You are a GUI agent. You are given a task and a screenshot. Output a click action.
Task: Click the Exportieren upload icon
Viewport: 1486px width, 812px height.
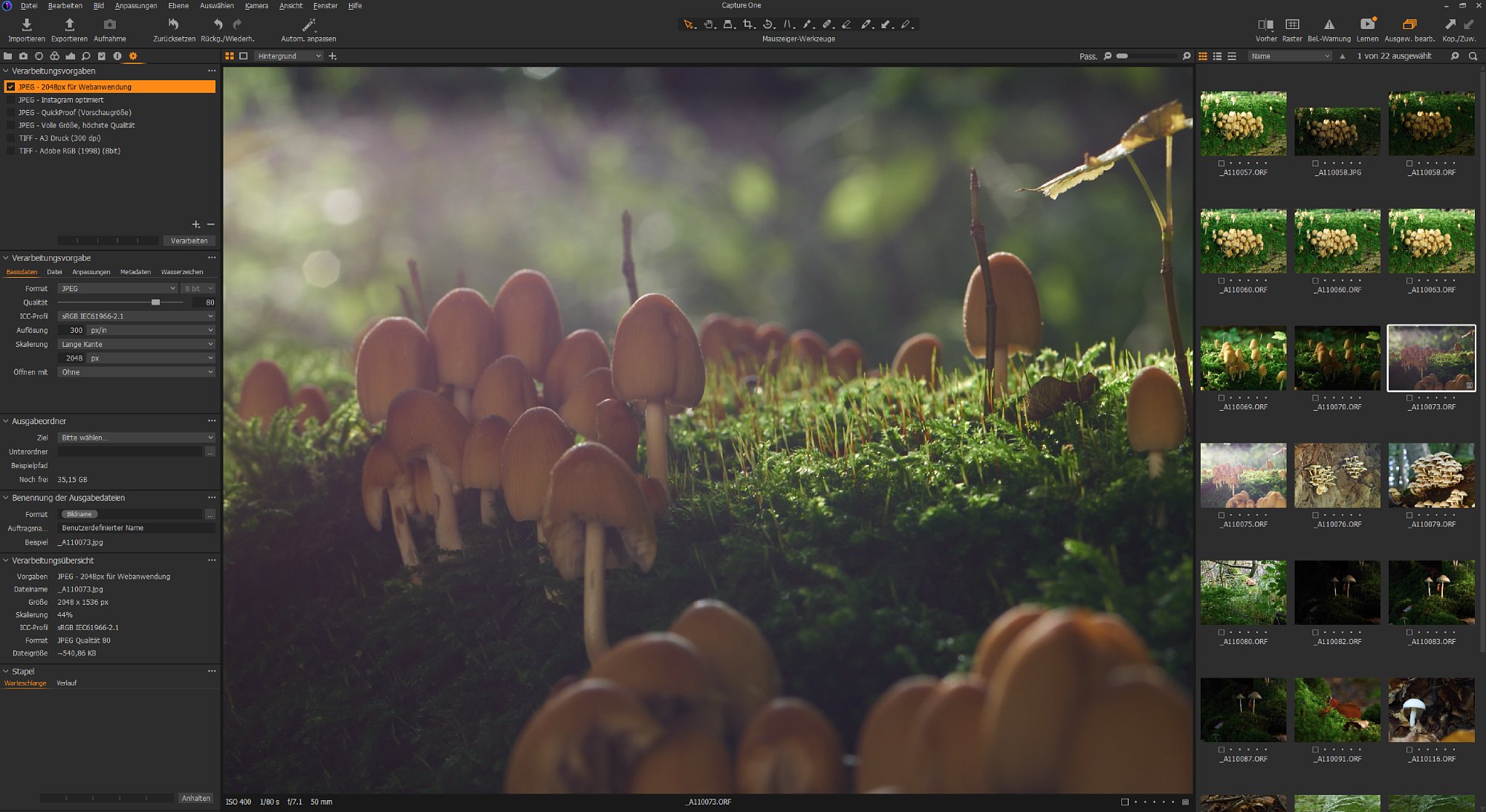(69, 25)
